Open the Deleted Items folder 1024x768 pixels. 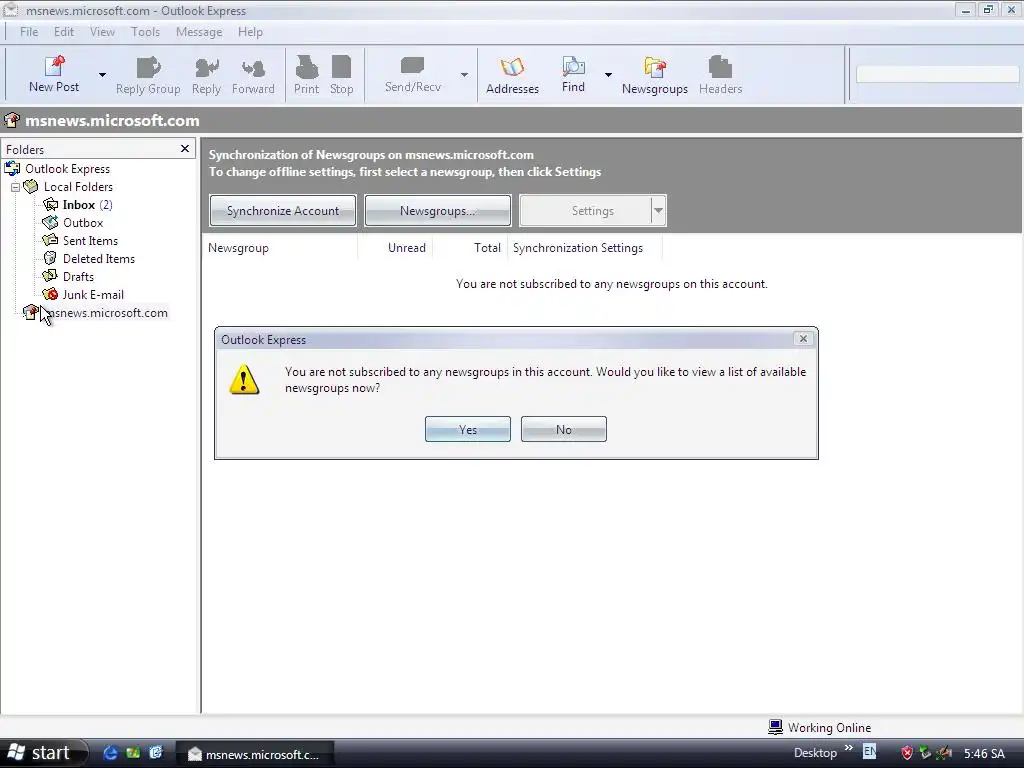tap(99, 259)
